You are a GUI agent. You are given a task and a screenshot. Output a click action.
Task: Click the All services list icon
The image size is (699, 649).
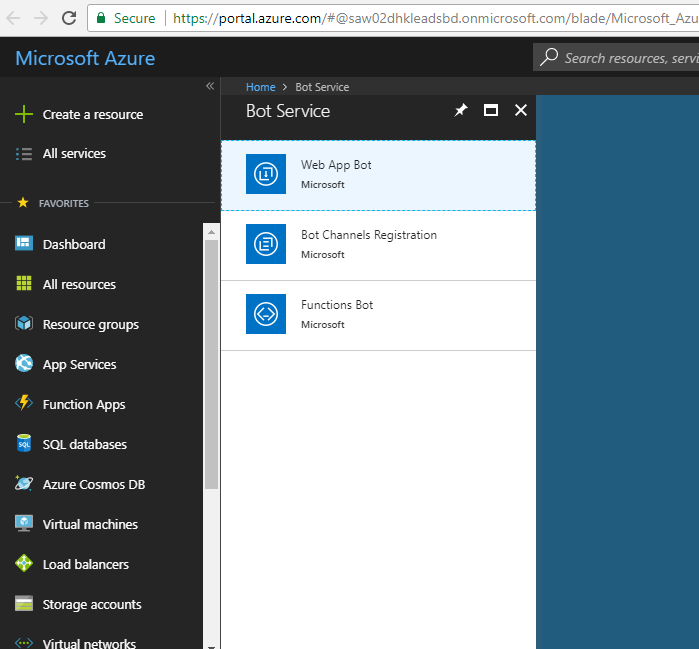pyautogui.click(x=24, y=154)
